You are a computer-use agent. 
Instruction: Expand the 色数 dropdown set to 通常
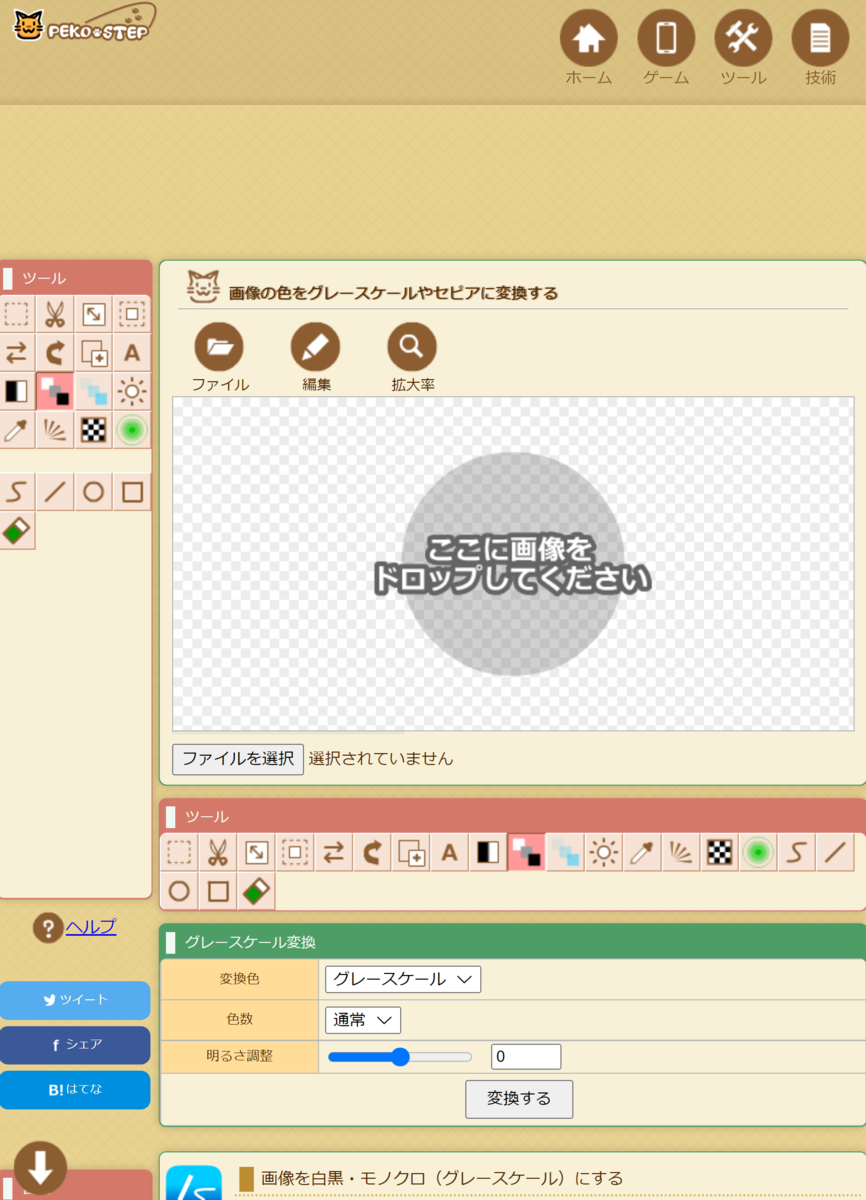pos(363,1020)
